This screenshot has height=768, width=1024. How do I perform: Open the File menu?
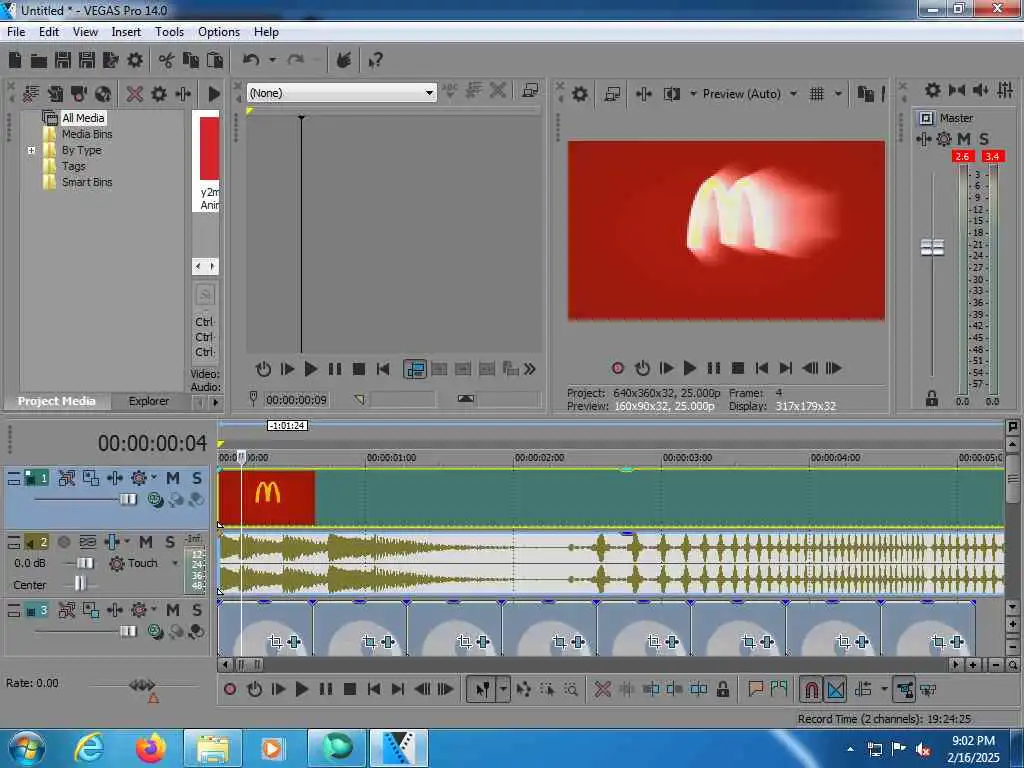(16, 32)
